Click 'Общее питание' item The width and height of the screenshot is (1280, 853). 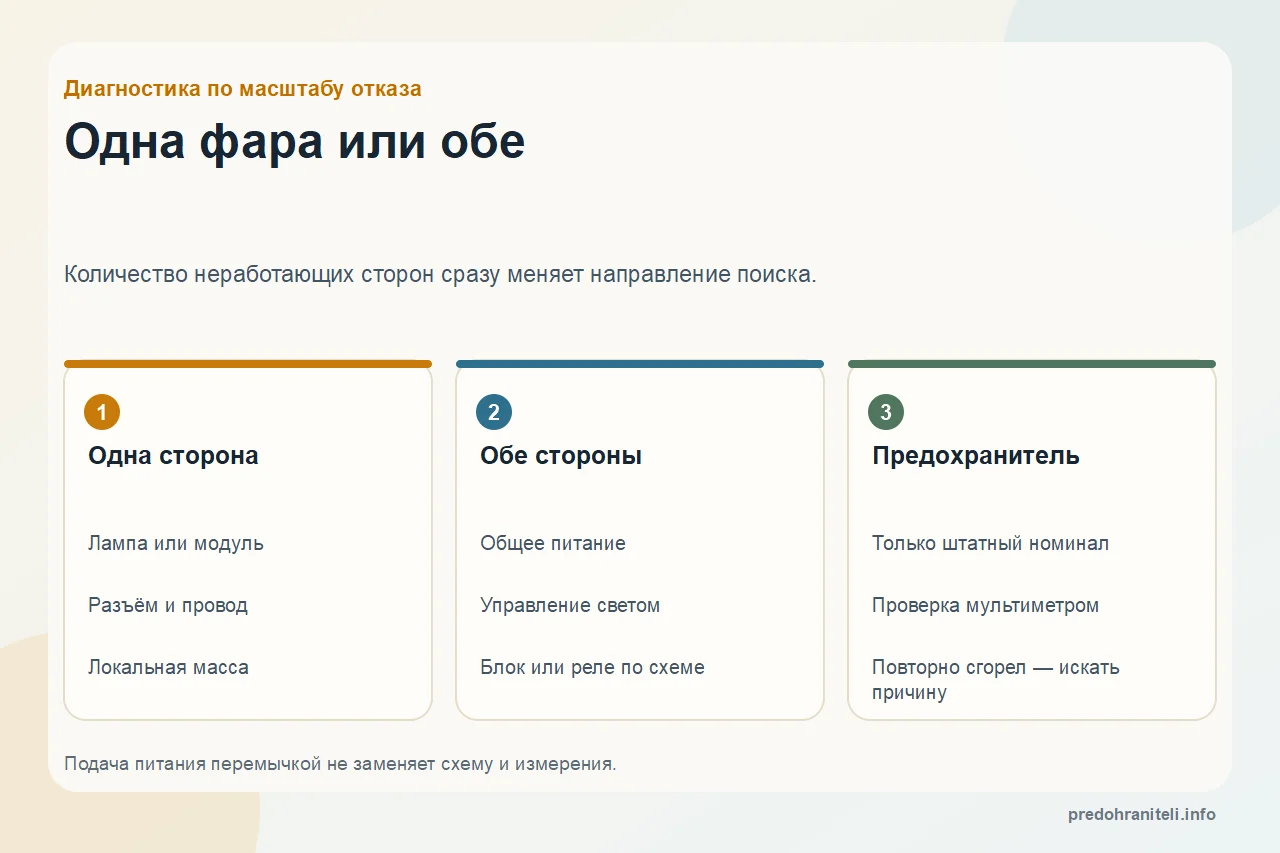553,544
